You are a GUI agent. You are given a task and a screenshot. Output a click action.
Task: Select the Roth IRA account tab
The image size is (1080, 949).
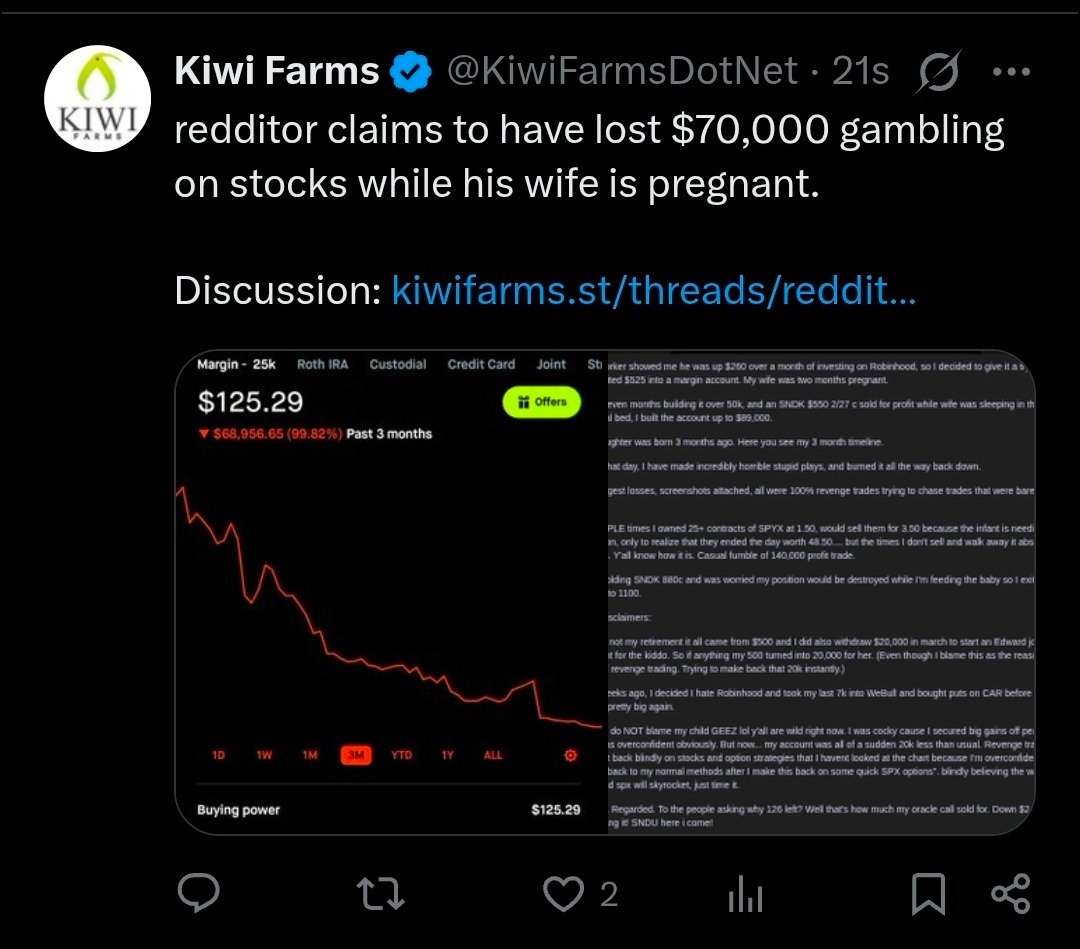point(322,364)
